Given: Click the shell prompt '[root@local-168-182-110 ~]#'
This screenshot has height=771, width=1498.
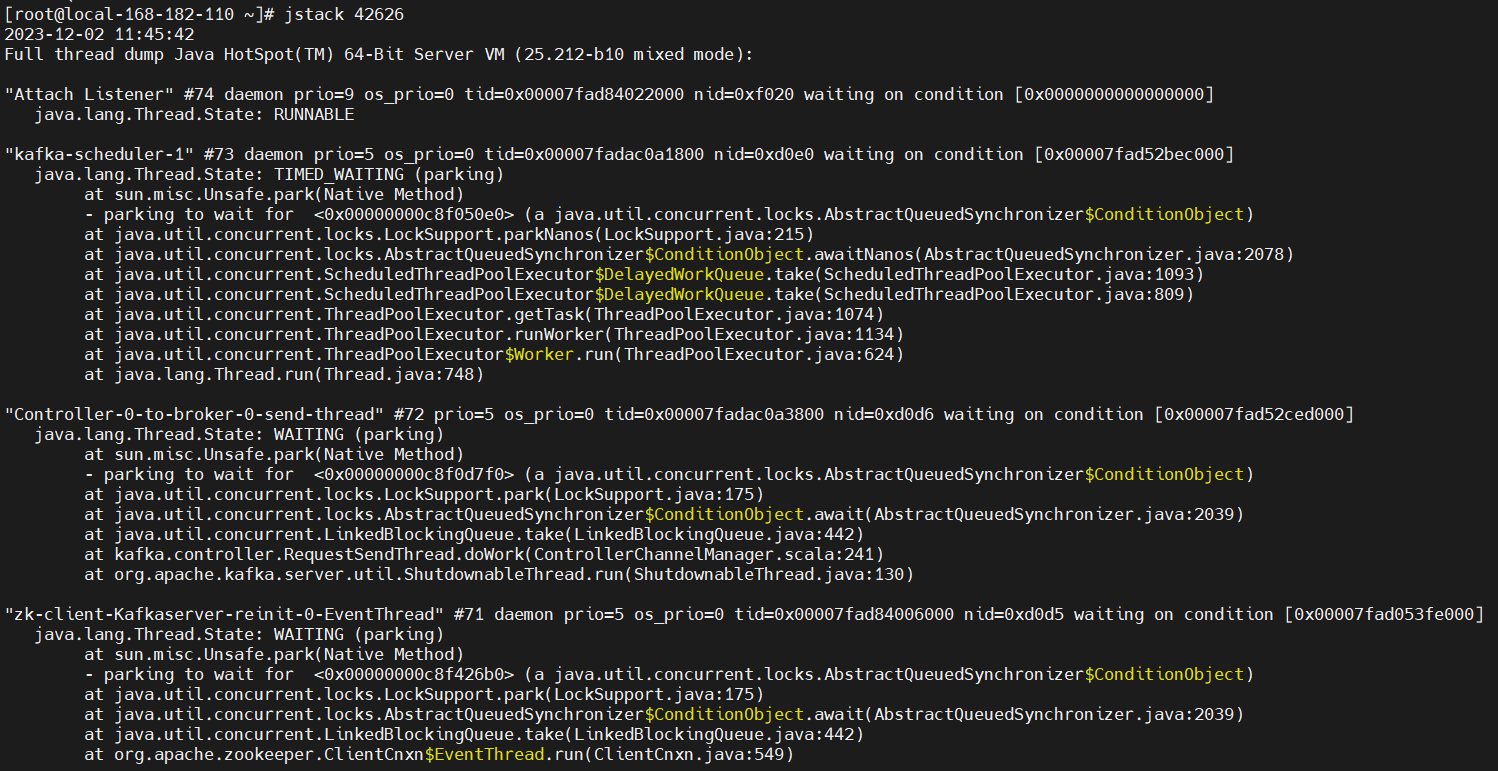Looking at the screenshot, I should 140,14.
